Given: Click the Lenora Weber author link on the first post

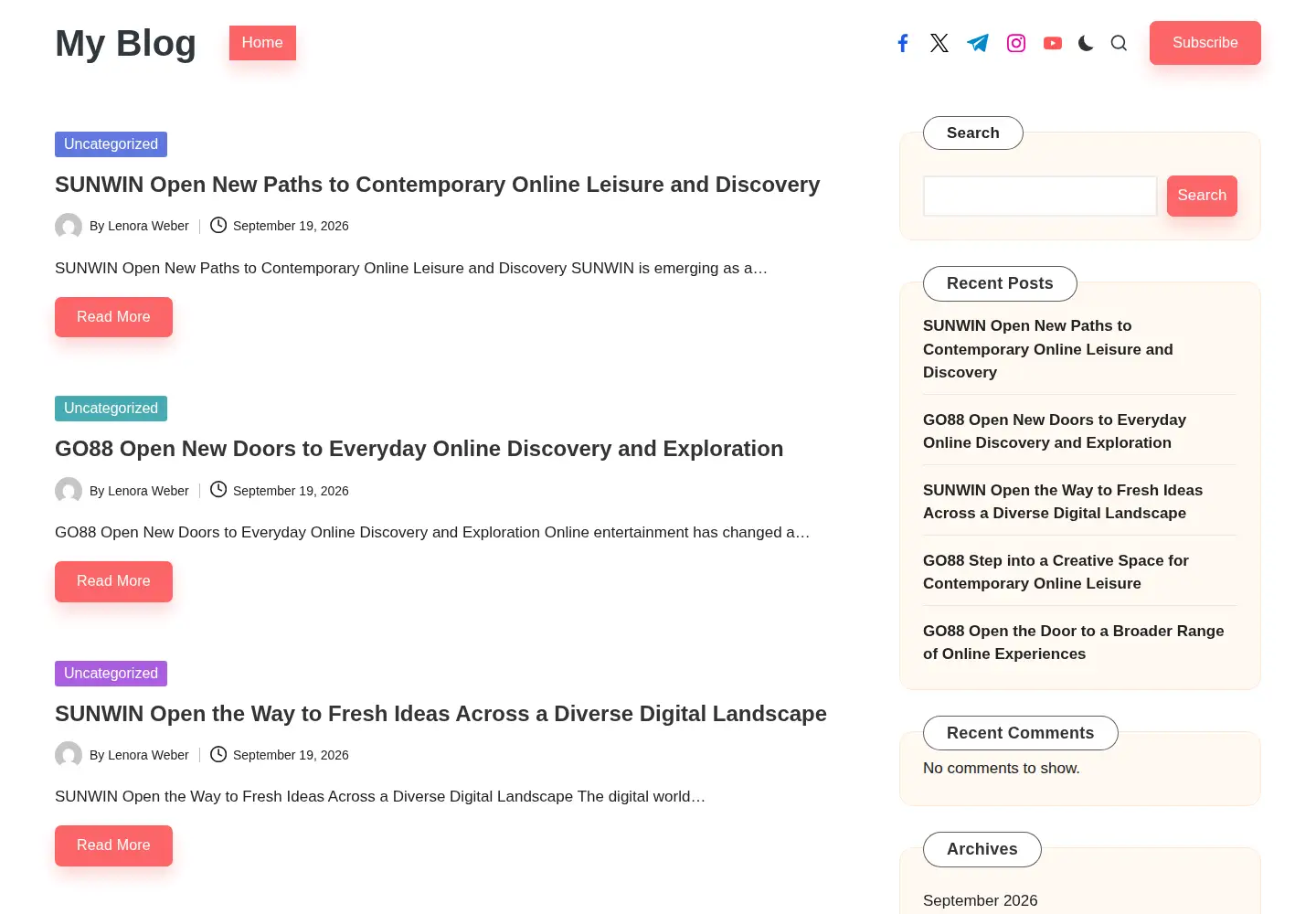Looking at the screenshot, I should coord(148,226).
